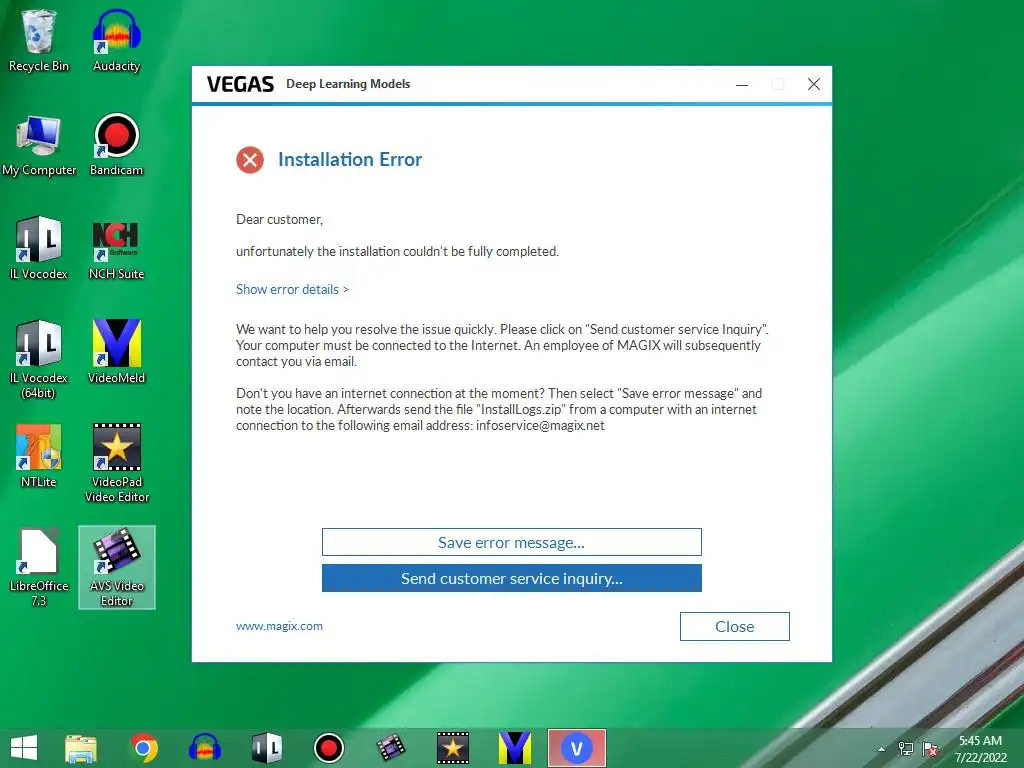This screenshot has height=768, width=1024.
Task: Switch to the VEGAS installer taskbar button
Action: [x=577, y=748]
